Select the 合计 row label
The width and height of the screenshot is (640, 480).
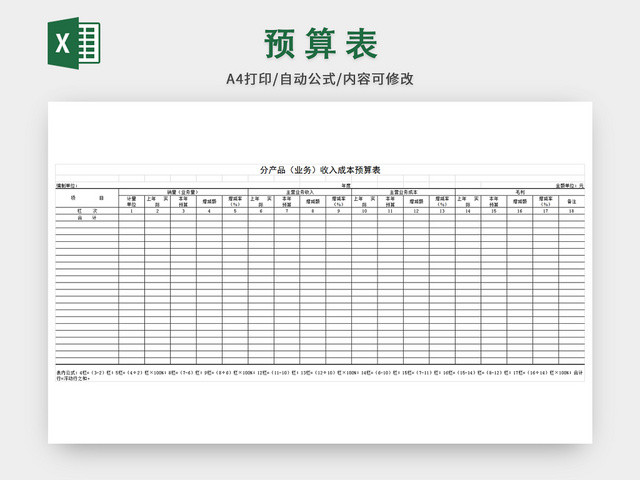(x=87, y=218)
